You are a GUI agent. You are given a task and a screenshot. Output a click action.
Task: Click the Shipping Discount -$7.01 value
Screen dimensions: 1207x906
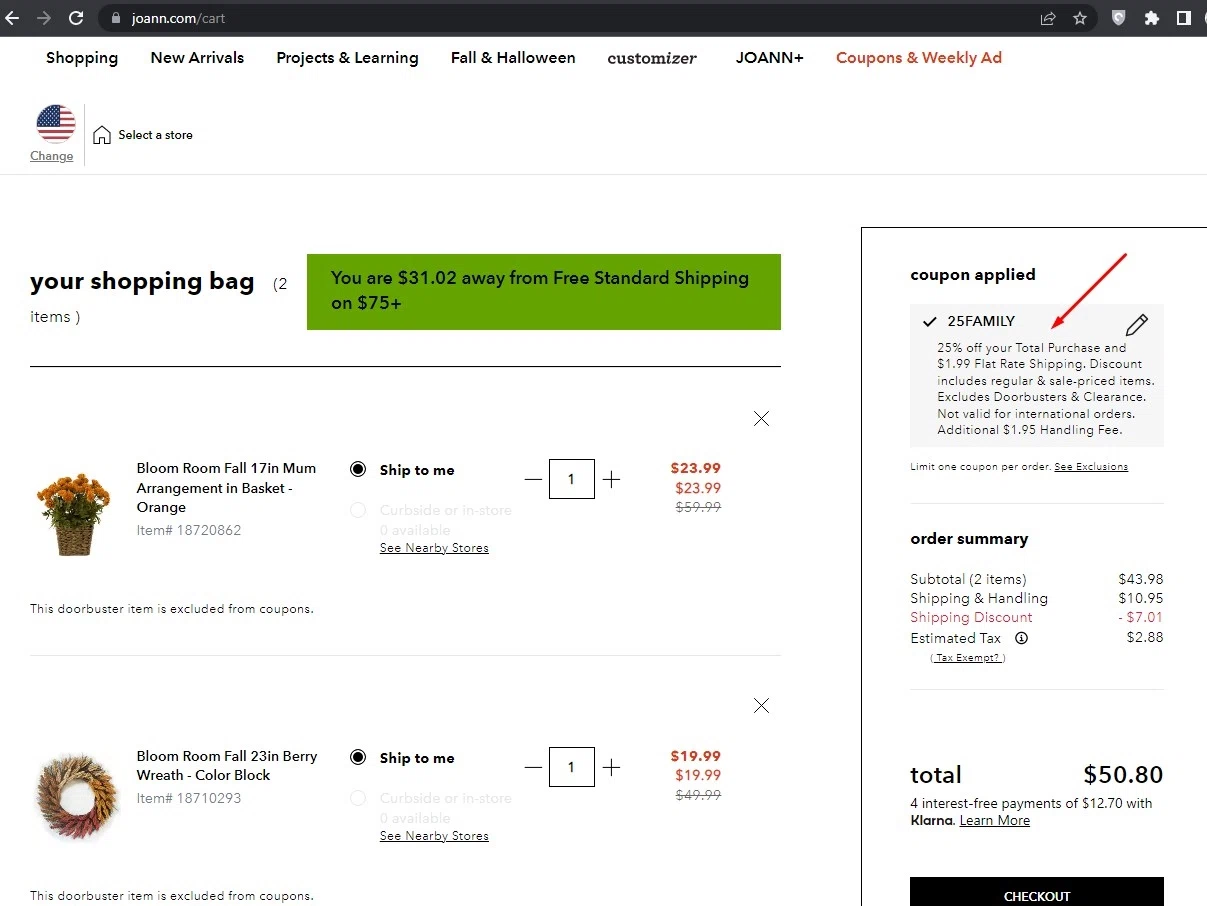point(1141,618)
